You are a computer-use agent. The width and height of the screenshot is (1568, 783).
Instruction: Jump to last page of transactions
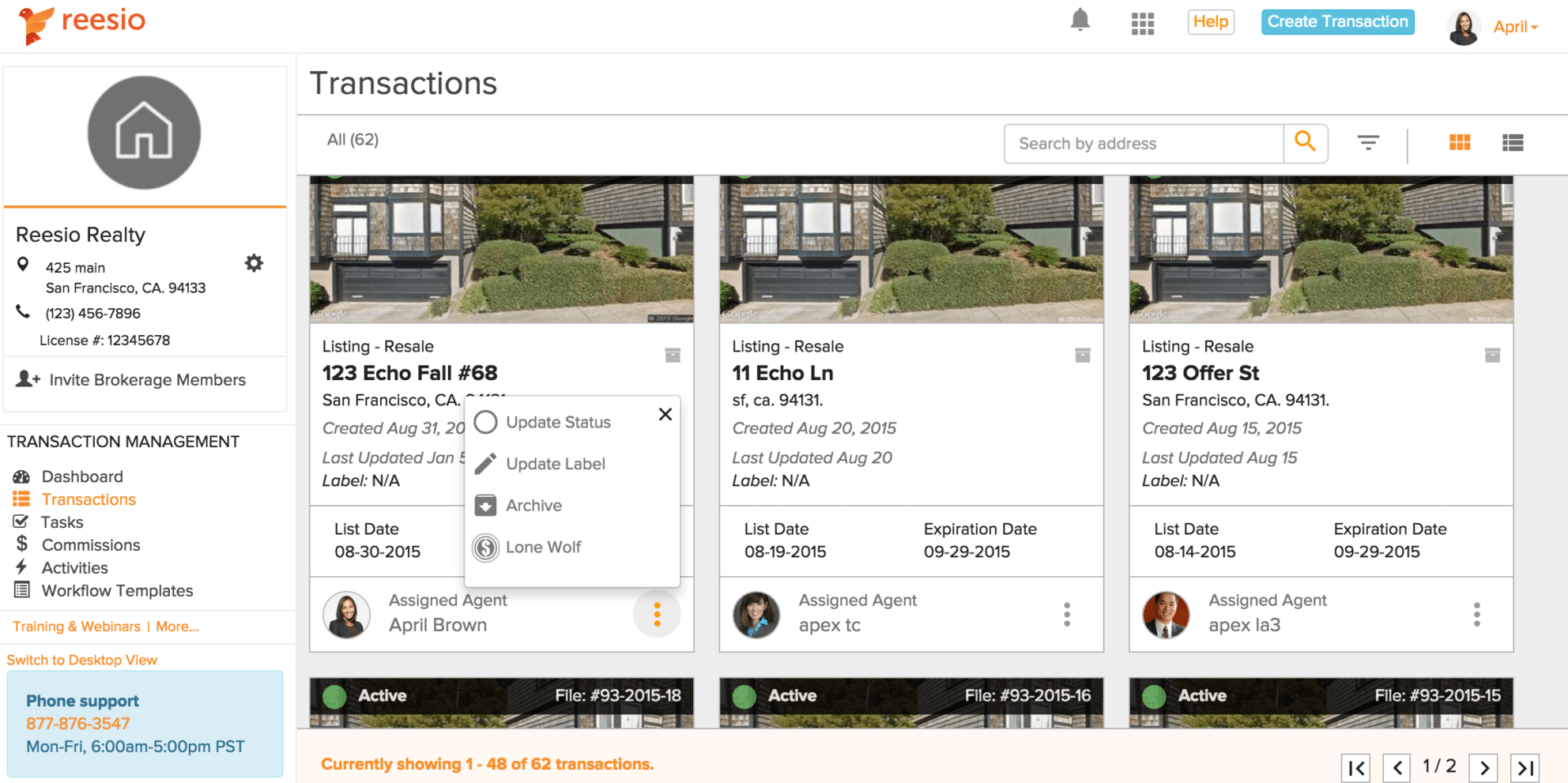pos(1525,767)
